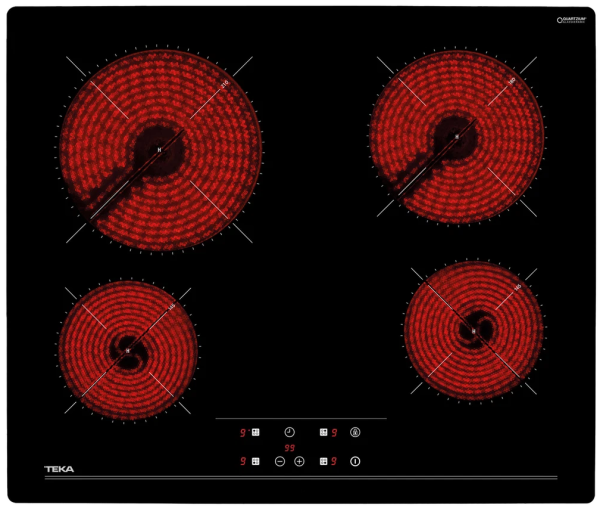Select the rear-left zone selector icon
Screen dimensions: 600x508
[x=256, y=433]
